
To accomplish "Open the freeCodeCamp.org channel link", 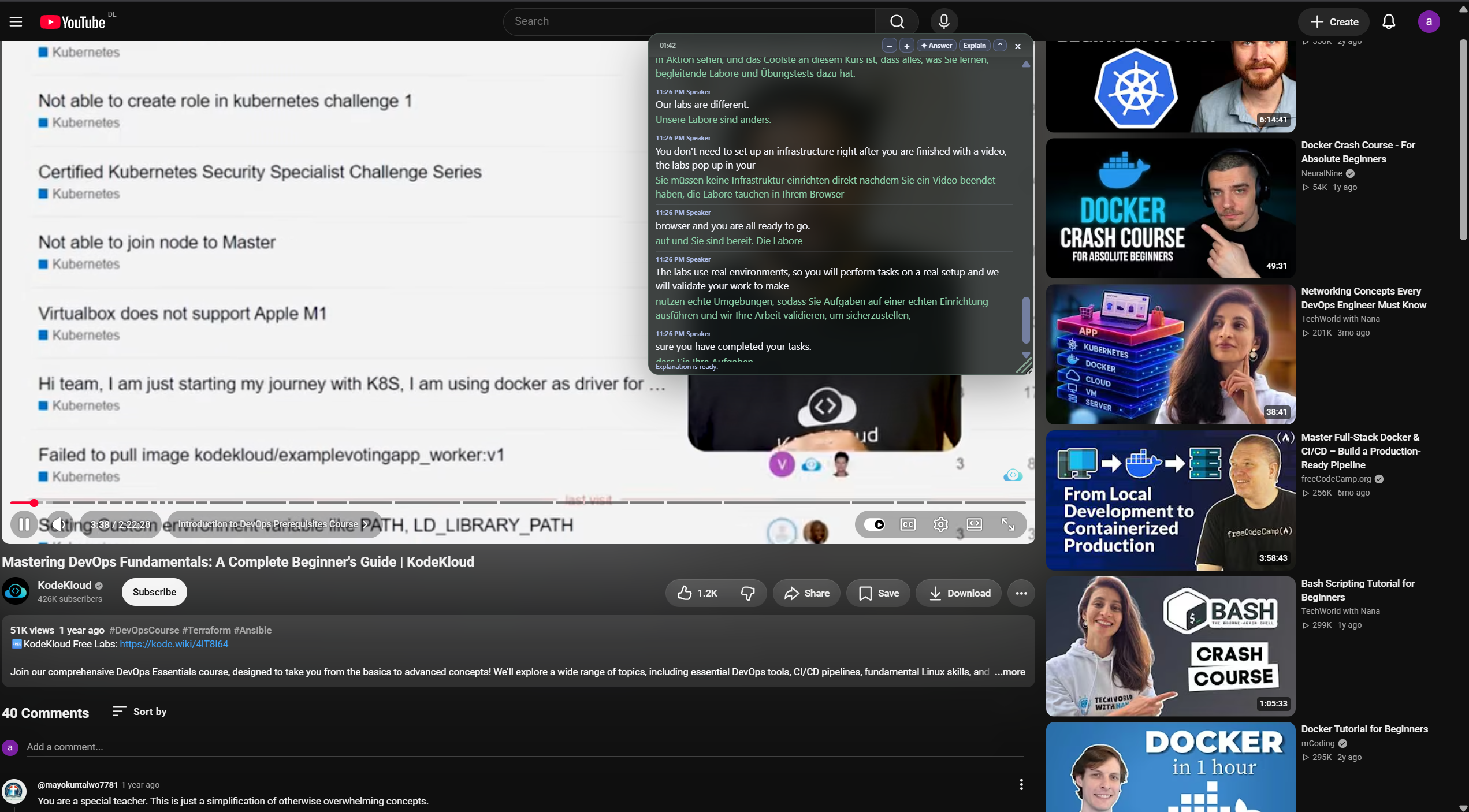I will click(1336, 479).
